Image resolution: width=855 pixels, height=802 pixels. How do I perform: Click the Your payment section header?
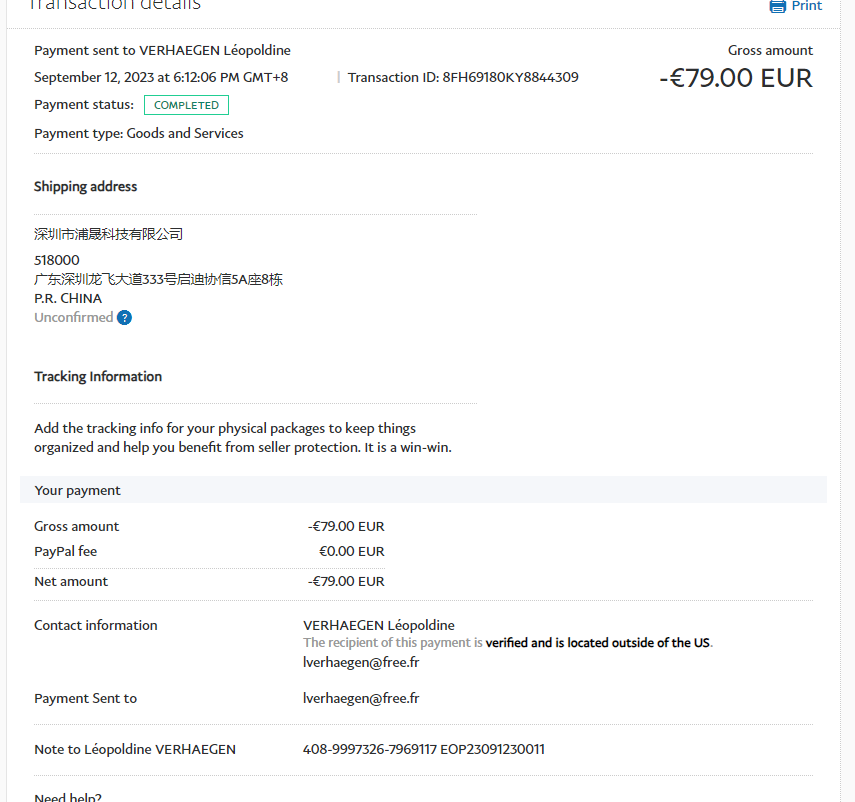point(78,490)
